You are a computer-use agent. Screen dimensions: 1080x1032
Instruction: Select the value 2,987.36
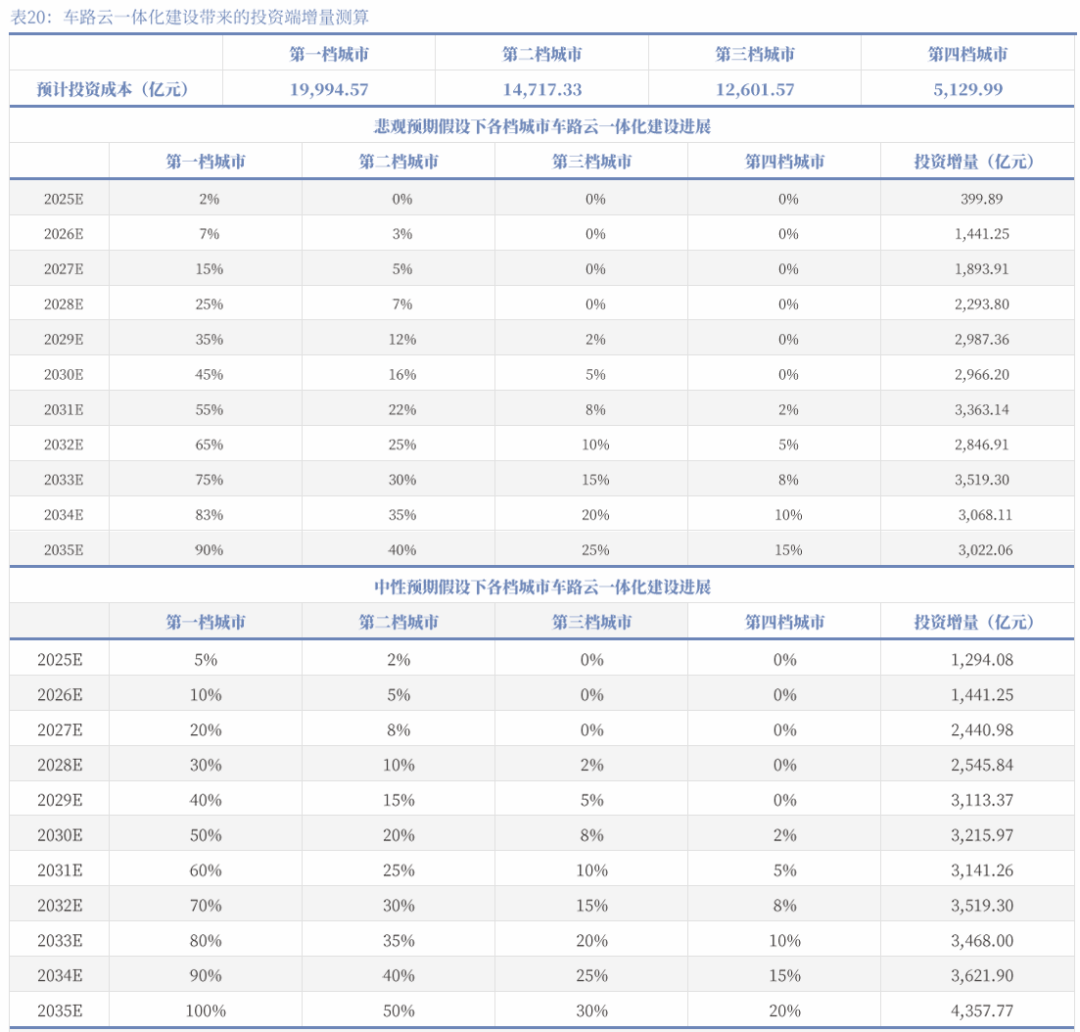pos(982,340)
